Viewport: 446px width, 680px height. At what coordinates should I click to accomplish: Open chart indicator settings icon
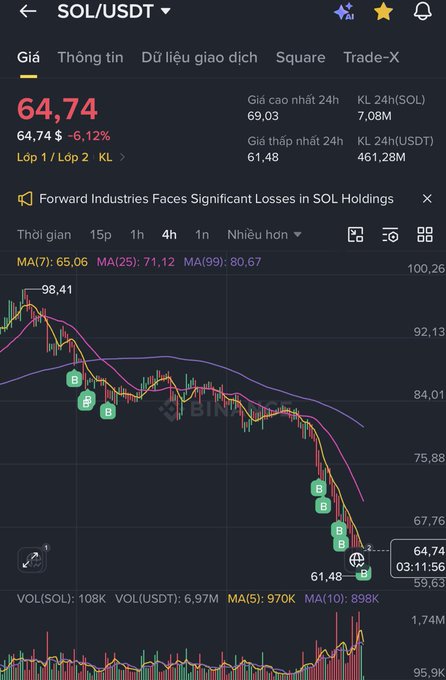tap(390, 235)
